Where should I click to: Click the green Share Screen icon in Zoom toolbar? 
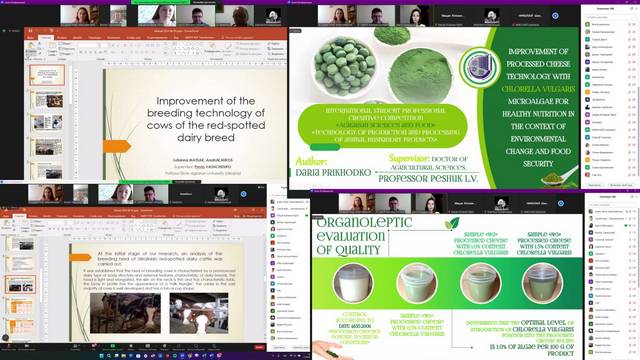point(113,347)
